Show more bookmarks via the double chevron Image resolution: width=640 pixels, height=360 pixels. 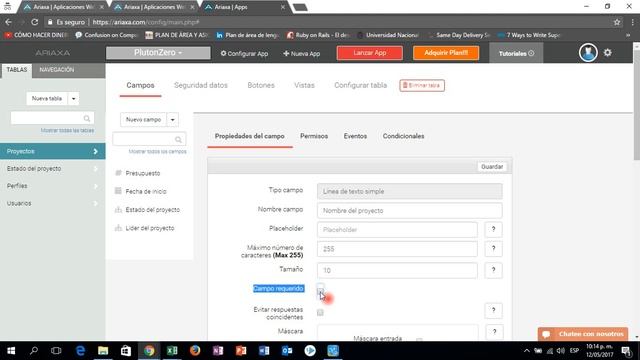tap(628, 35)
